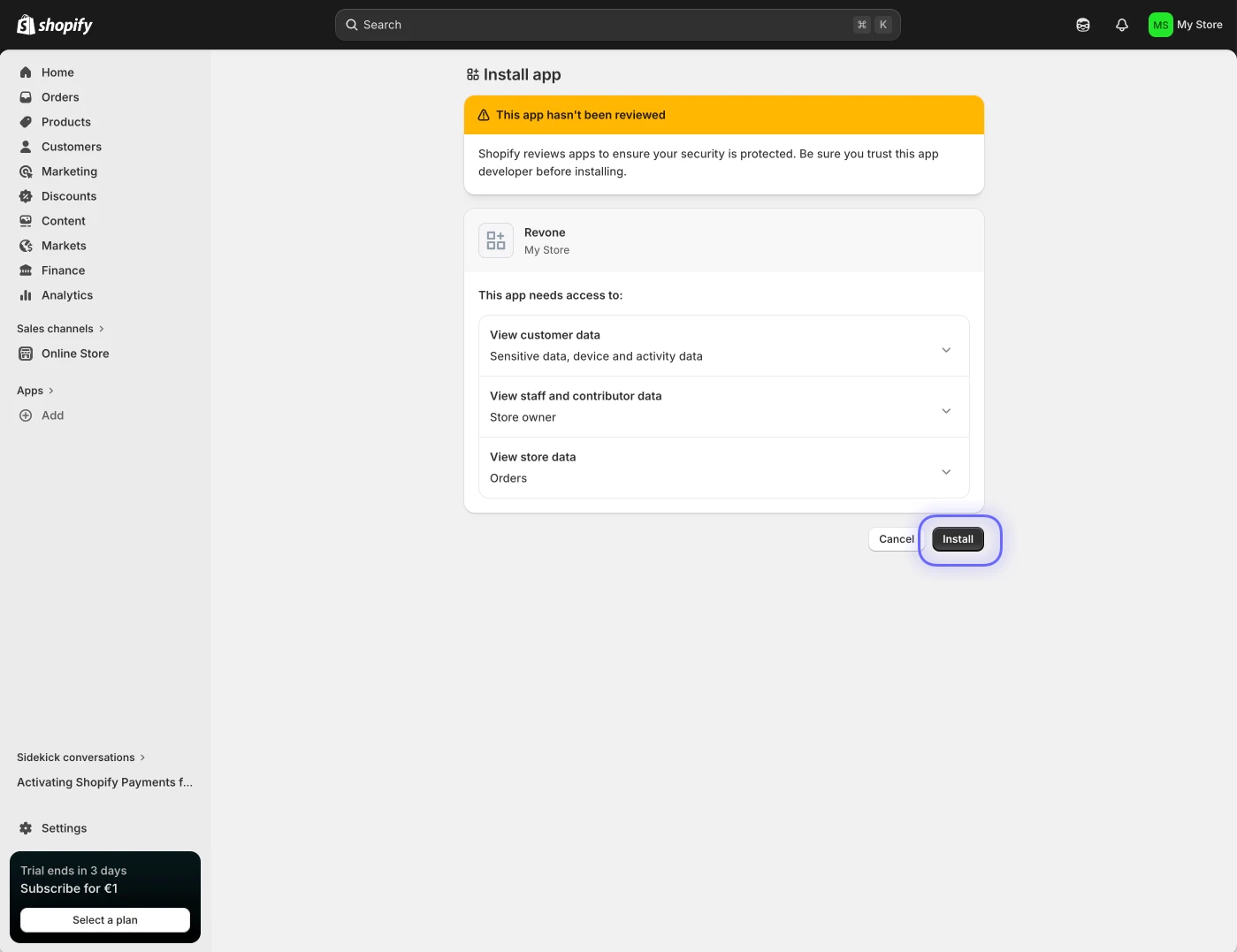Click the Revone app placeholder icon
1237x952 pixels.
click(496, 240)
